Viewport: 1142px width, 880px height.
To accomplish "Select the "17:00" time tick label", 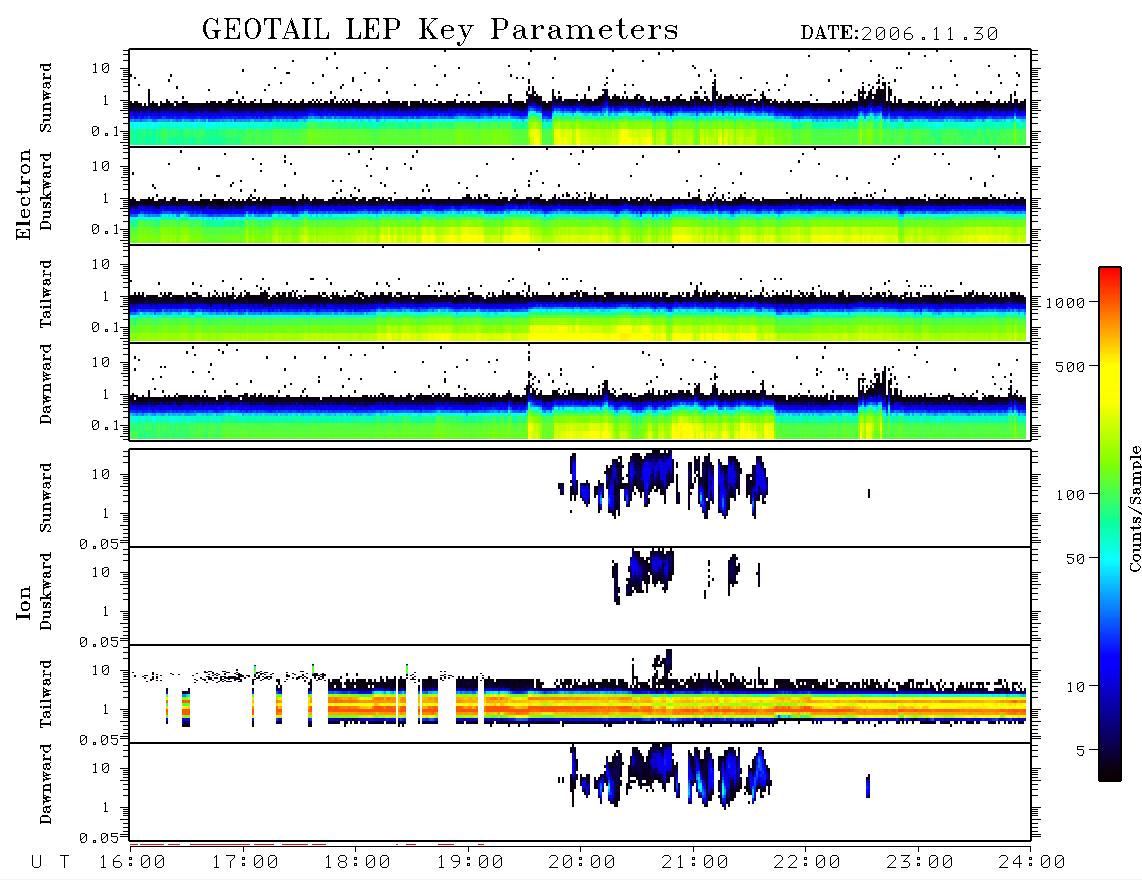I will pyautogui.click(x=245, y=863).
